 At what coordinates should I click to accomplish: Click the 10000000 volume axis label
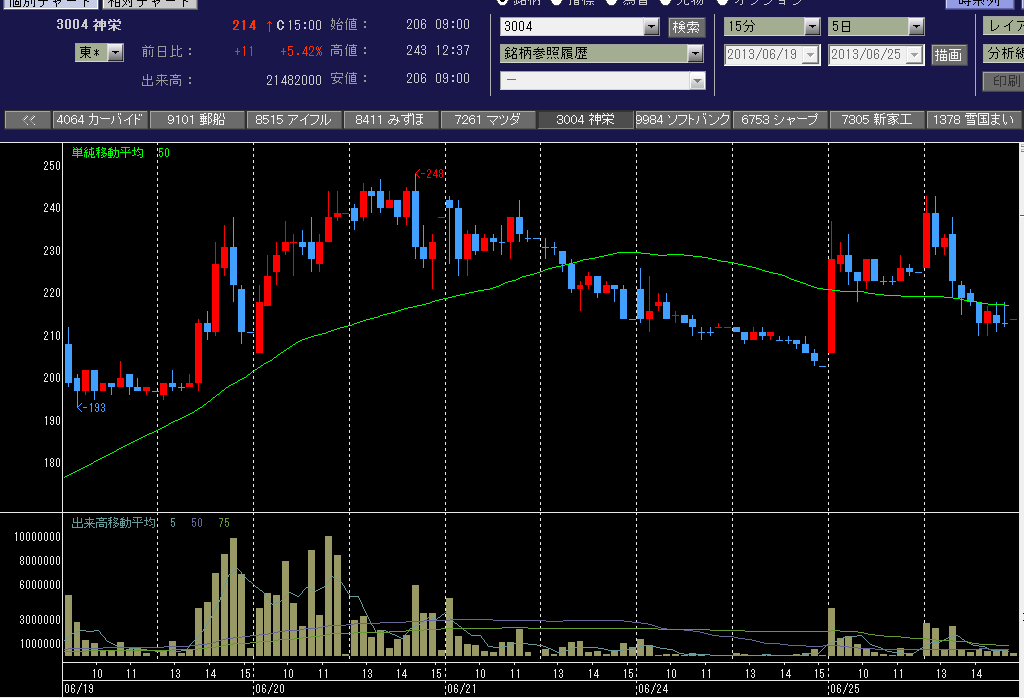pyautogui.click(x=37, y=537)
